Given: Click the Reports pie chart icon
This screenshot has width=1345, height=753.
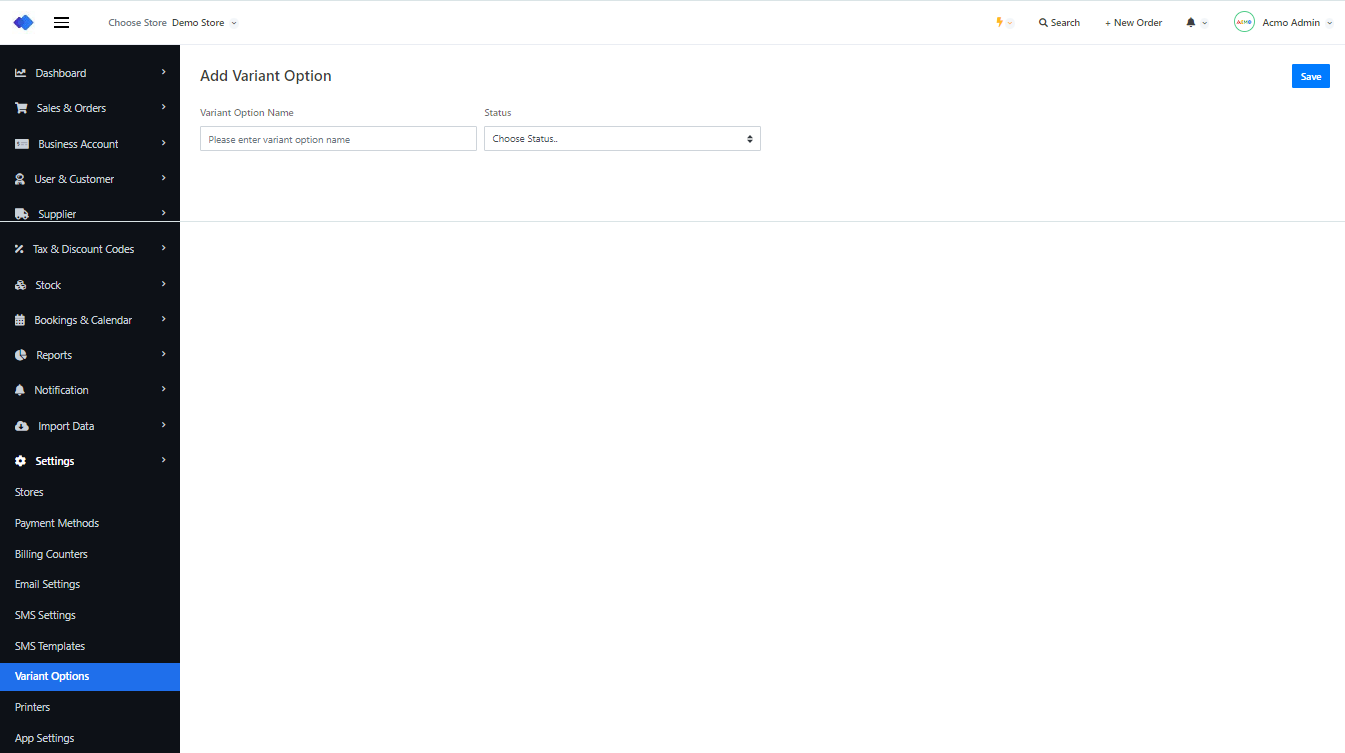Looking at the screenshot, I should point(21,355).
